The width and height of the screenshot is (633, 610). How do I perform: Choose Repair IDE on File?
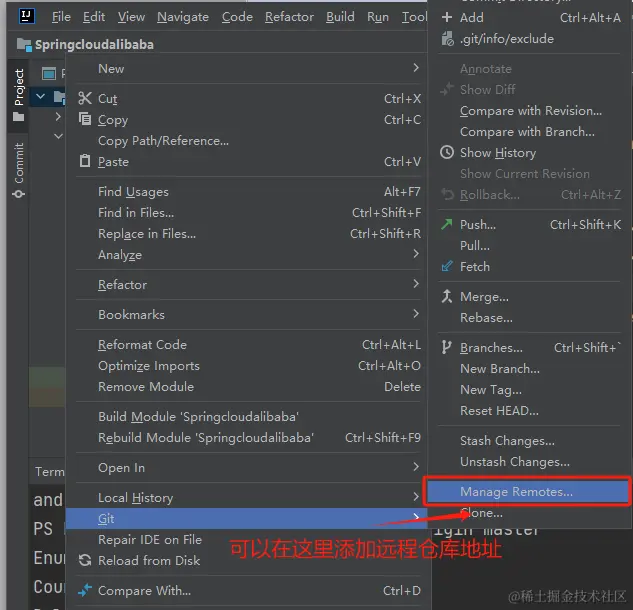[x=247, y=539]
